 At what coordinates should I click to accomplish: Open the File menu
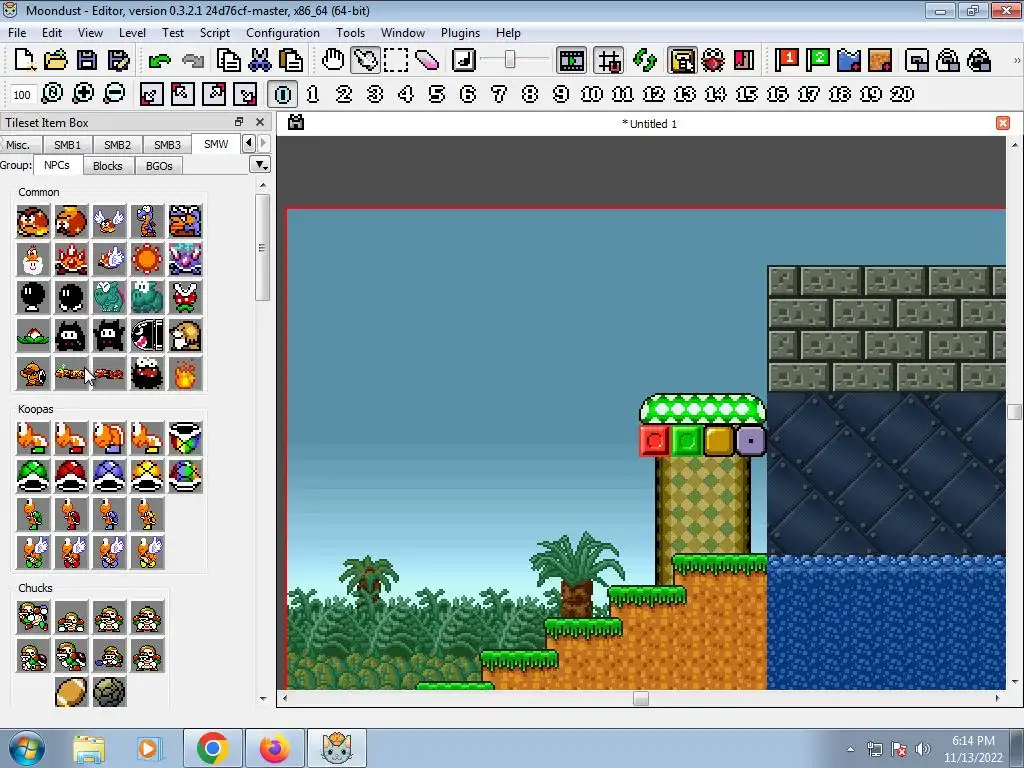[17, 33]
